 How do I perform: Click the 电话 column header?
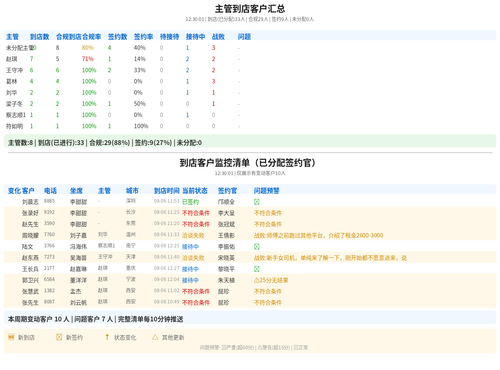tap(50, 191)
